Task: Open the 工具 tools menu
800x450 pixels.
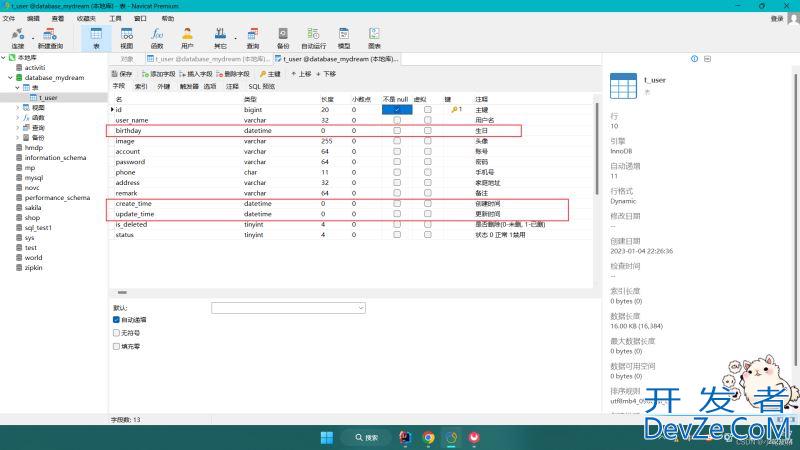Action: 115,18
